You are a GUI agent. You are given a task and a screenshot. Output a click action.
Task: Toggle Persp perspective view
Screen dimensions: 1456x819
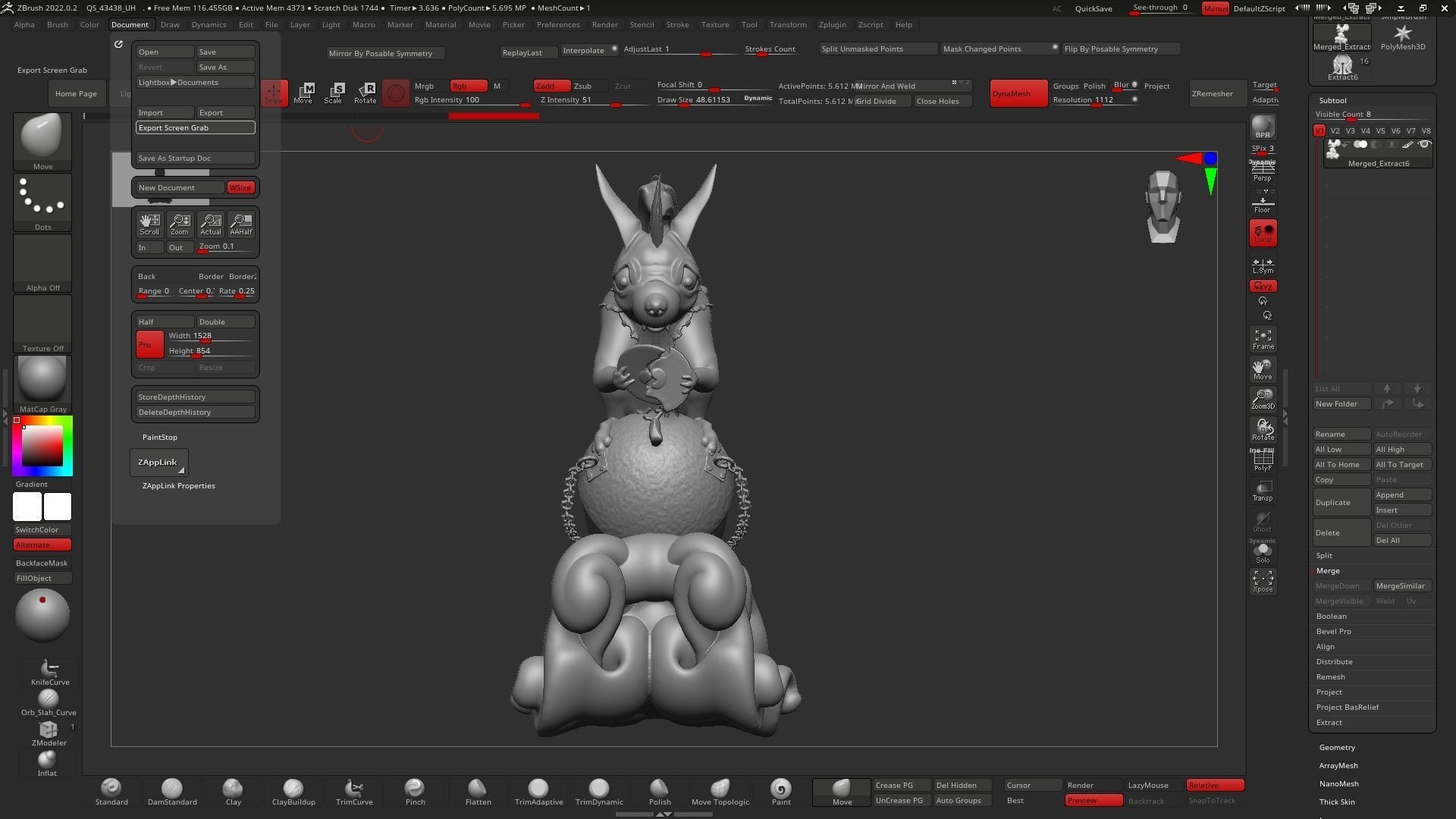point(1263,172)
